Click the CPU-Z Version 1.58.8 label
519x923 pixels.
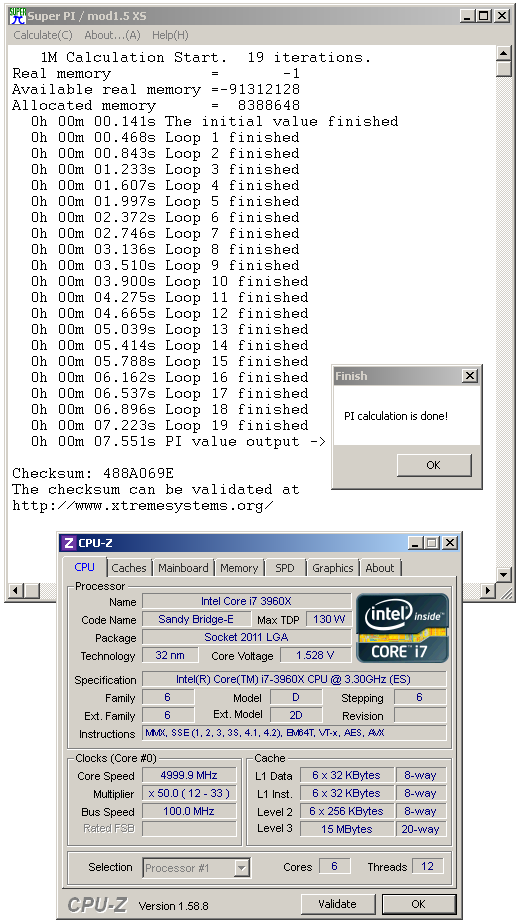(x=174, y=905)
